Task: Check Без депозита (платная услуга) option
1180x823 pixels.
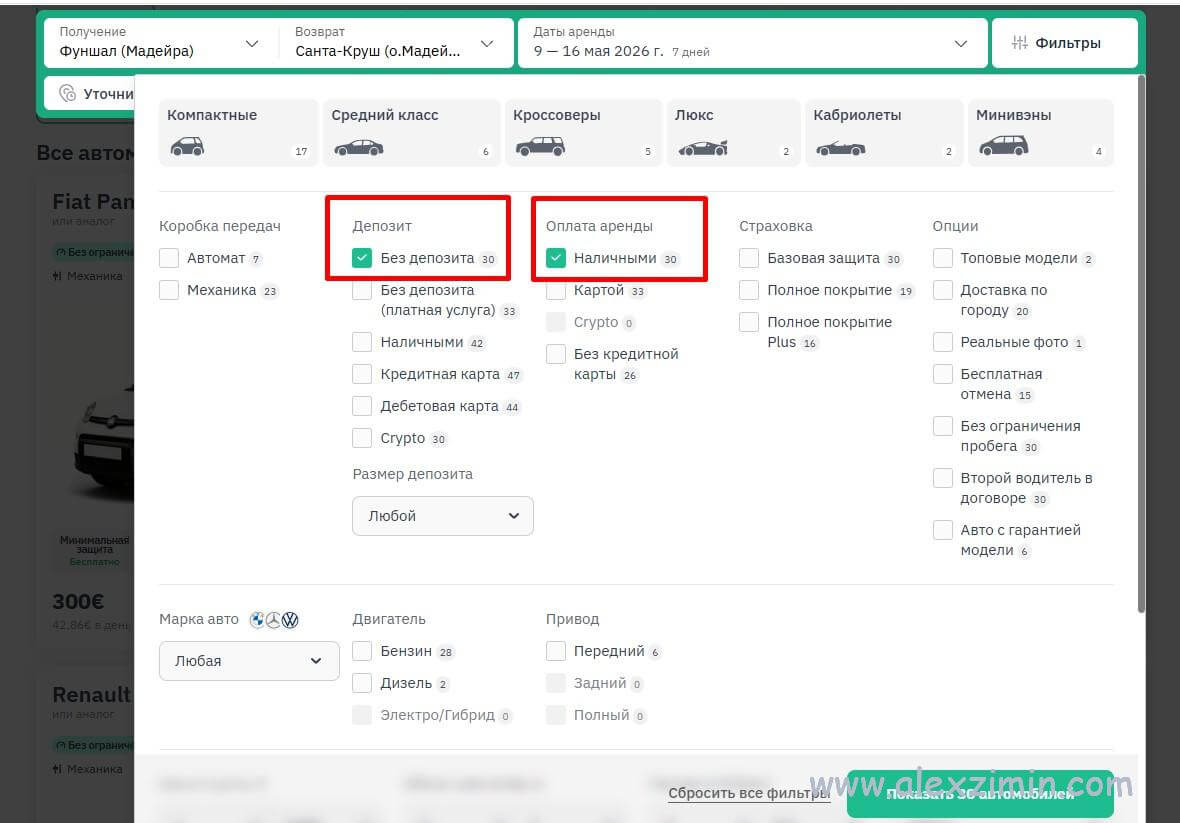Action: 362,290
